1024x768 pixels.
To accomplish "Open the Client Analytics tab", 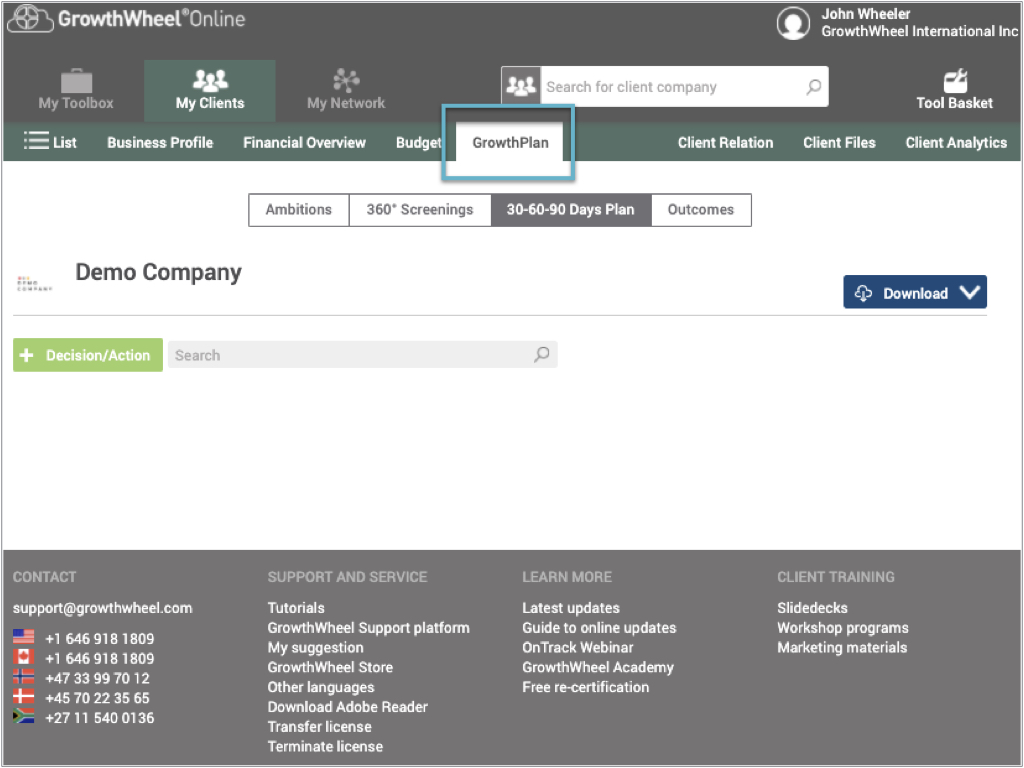I will pyautogui.click(x=956, y=142).
